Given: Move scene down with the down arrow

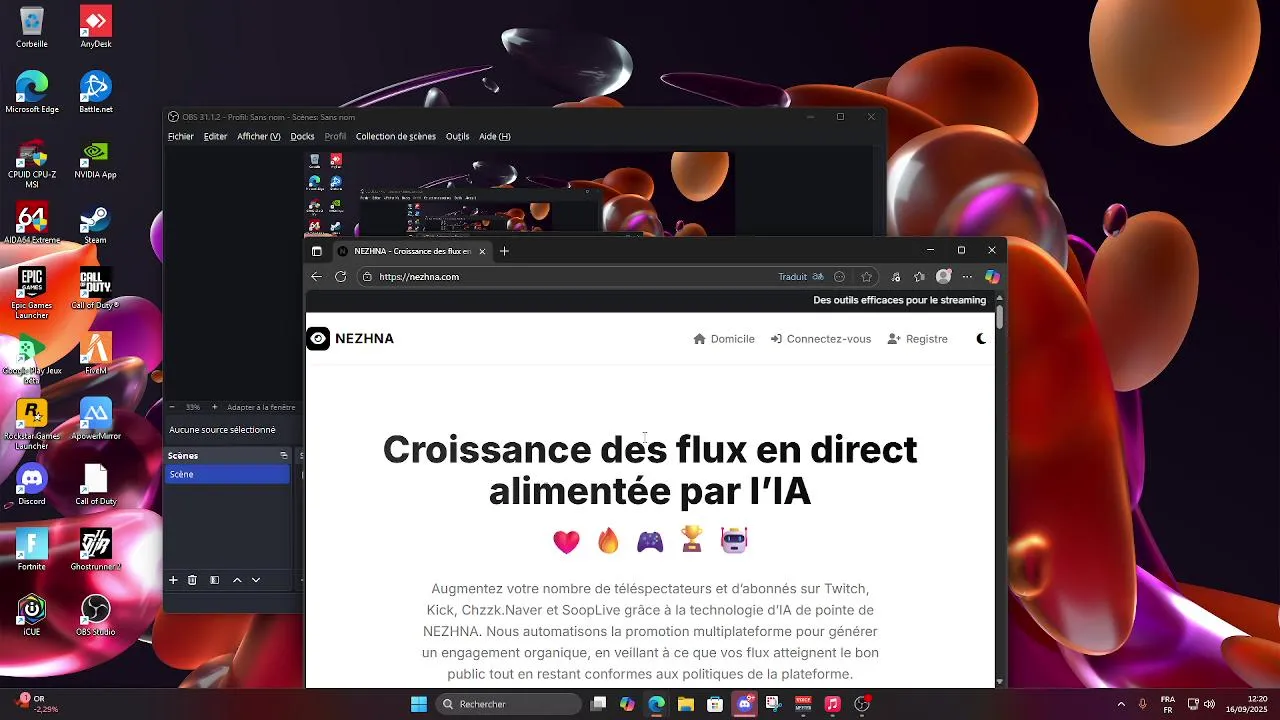Looking at the screenshot, I should coord(256,580).
